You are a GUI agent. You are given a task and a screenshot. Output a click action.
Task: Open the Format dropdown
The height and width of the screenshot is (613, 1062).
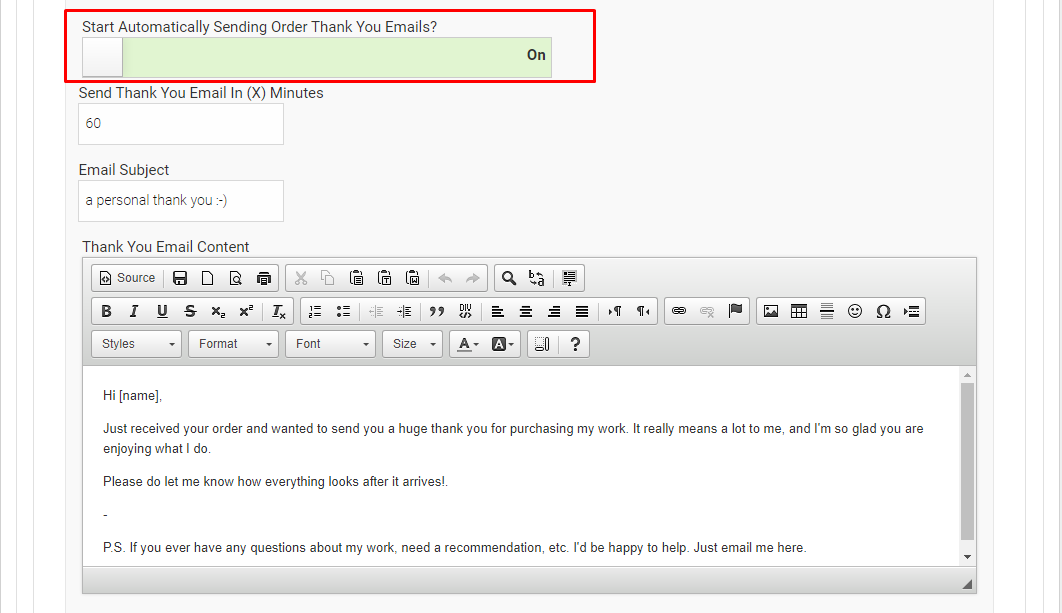coord(233,343)
